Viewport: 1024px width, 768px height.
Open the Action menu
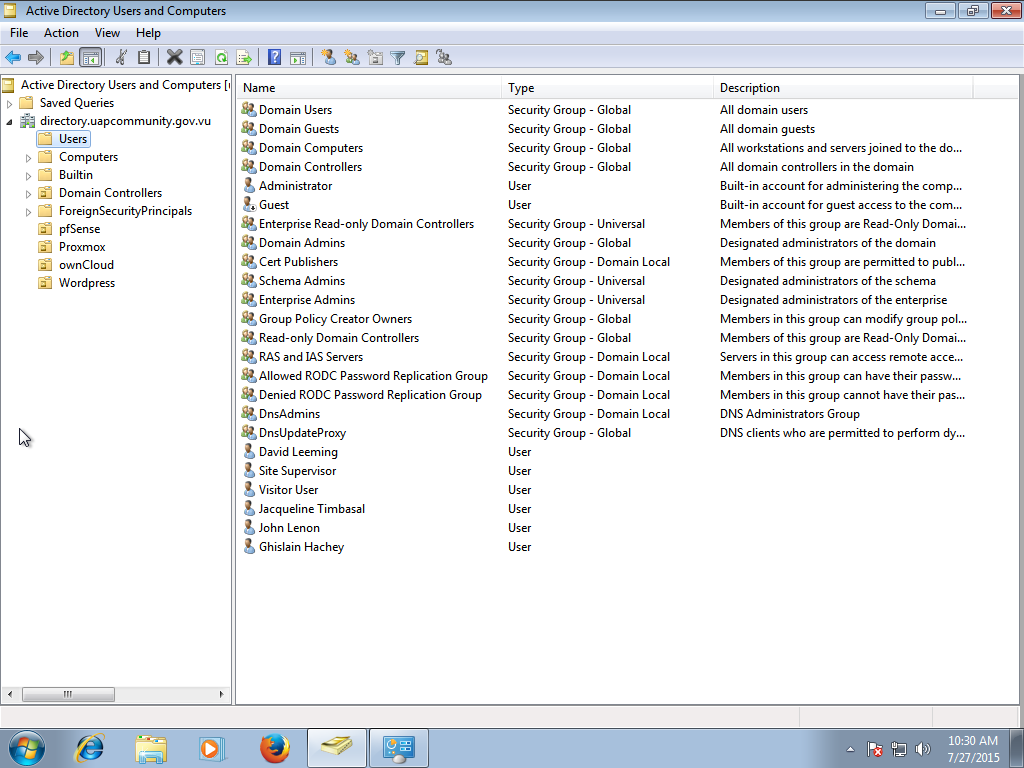point(61,33)
